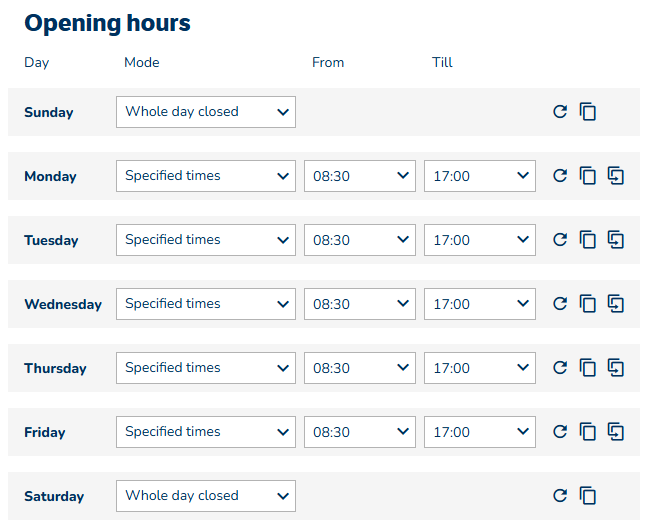Copy Saturday's hours icon
648x530 pixels.
pyautogui.click(x=588, y=496)
